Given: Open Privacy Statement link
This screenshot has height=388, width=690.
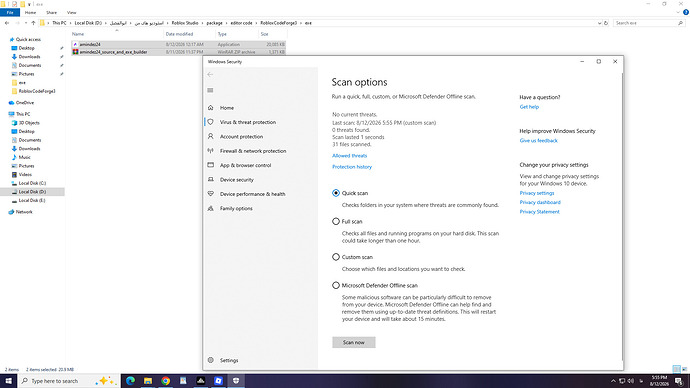Looking at the screenshot, I should [x=540, y=212].
